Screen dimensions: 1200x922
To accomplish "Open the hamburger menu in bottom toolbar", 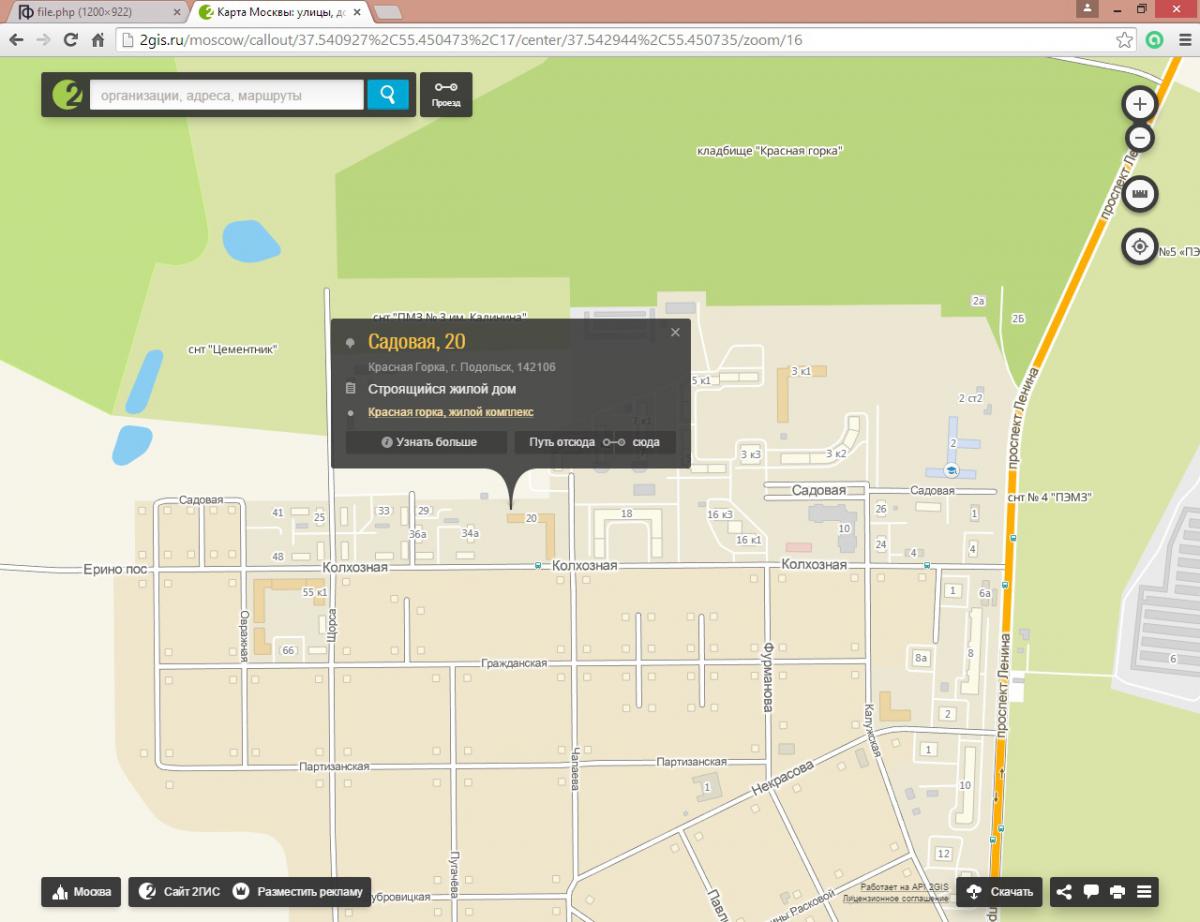I will (x=1144, y=892).
